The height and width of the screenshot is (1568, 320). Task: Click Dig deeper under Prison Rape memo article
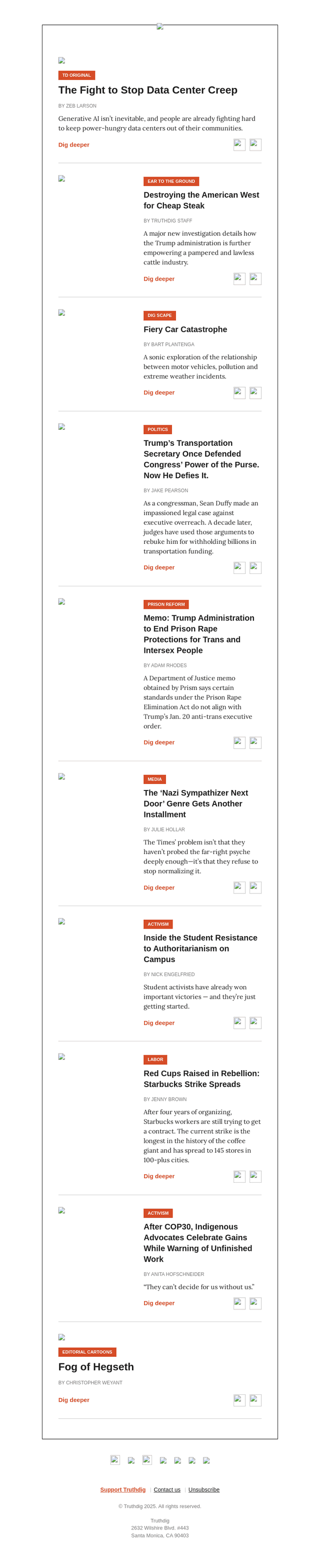[159, 742]
